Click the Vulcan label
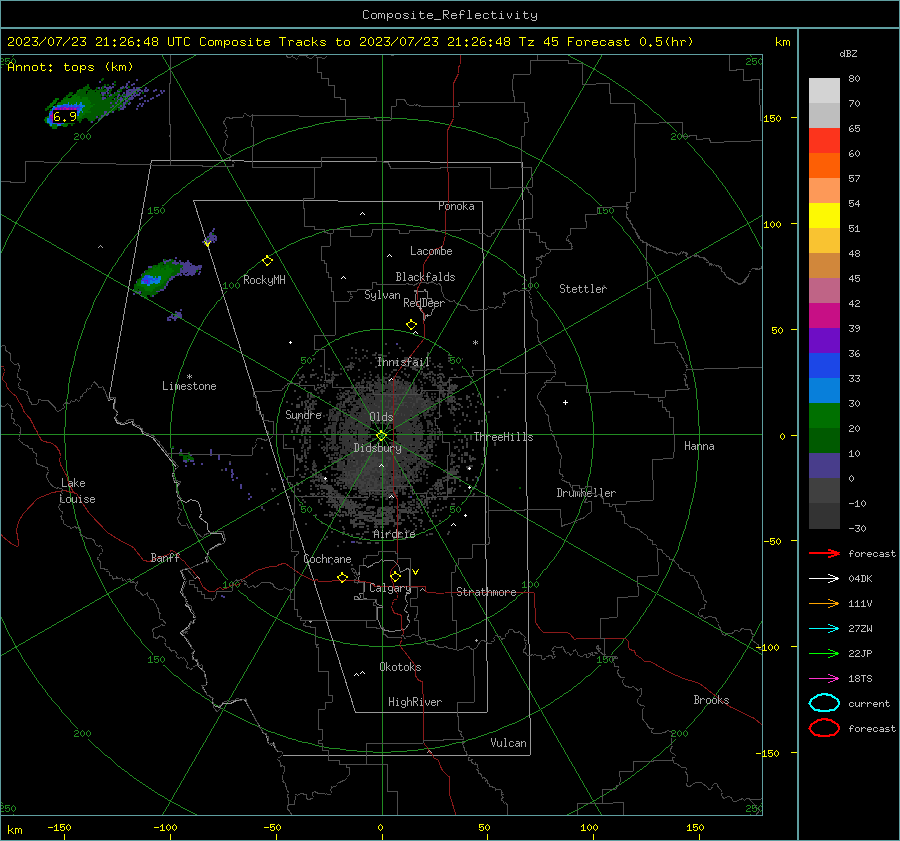Image resolution: width=900 pixels, height=841 pixels. [x=508, y=743]
